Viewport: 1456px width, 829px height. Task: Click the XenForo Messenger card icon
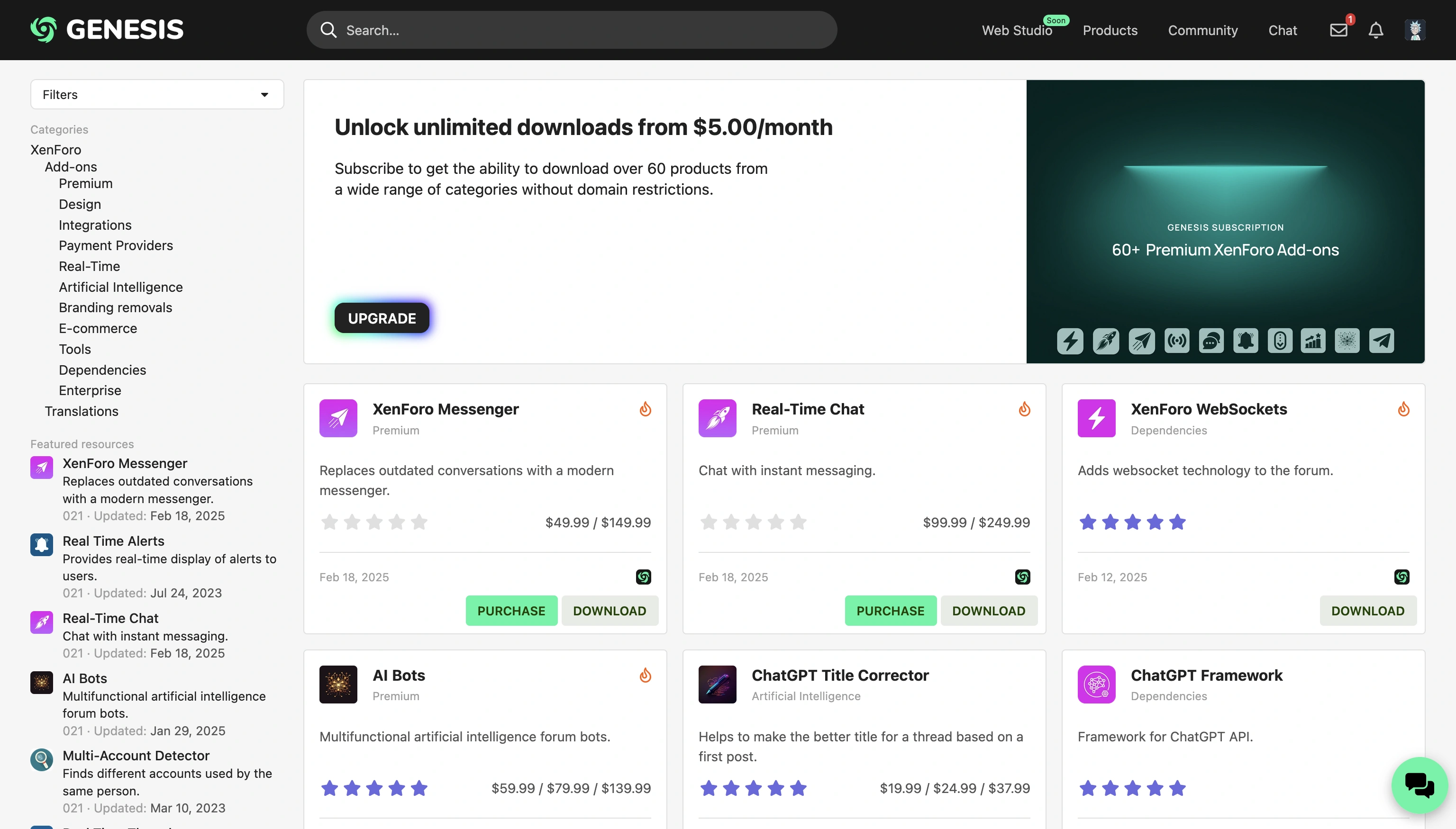tap(338, 418)
